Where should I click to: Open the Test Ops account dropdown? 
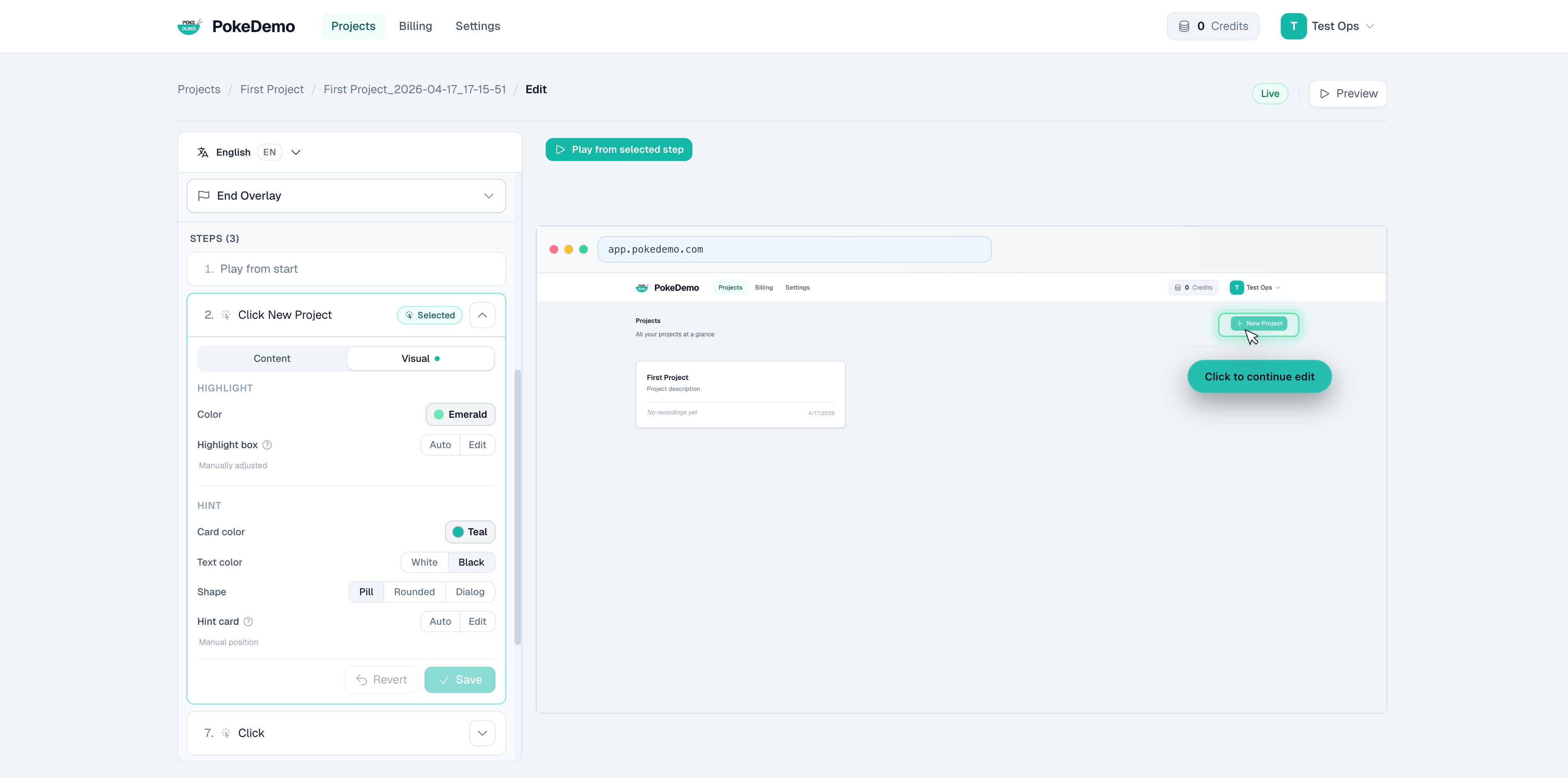pyautogui.click(x=1328, y=26)
